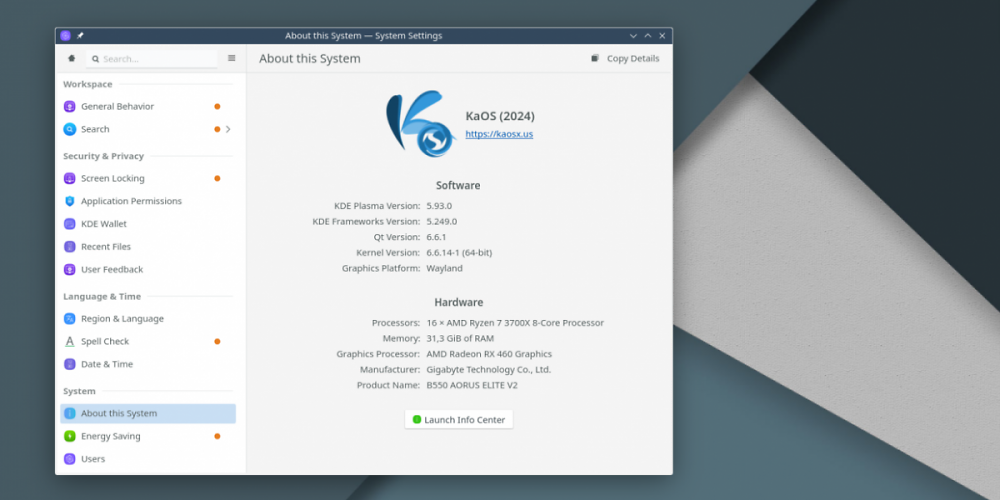Click the green icon on Launch Info Center
The image size is (1000, 500).
point(417,420)
